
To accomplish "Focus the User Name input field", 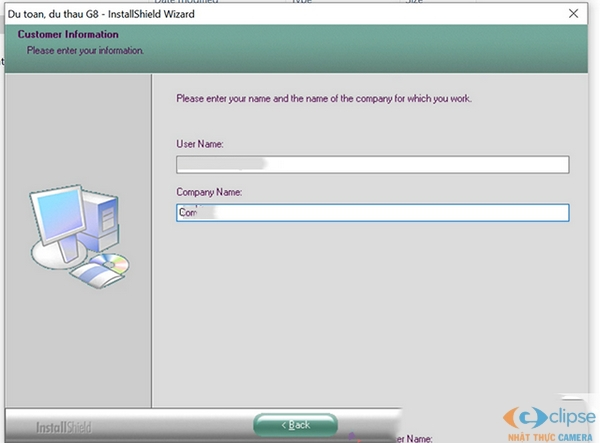I will (x=400, y=165).
